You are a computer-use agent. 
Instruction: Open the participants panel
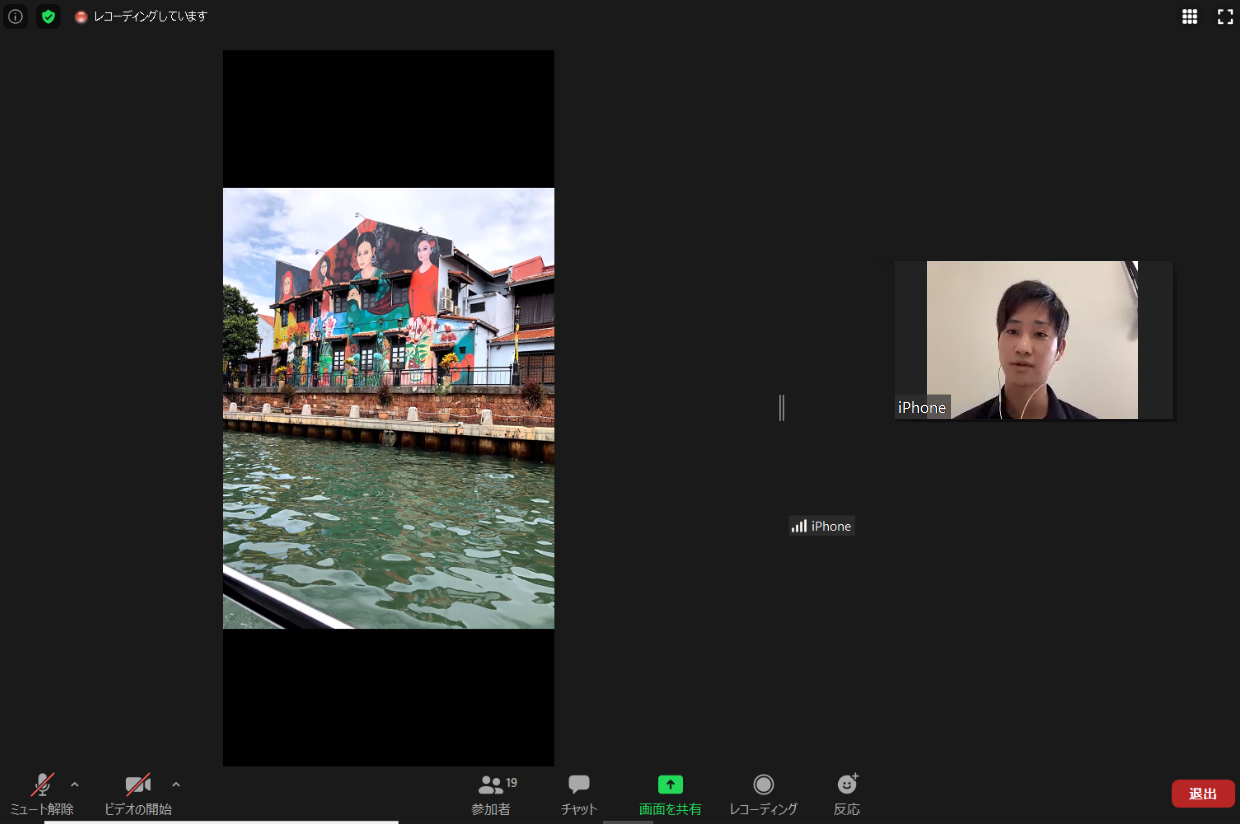point(492,795)
